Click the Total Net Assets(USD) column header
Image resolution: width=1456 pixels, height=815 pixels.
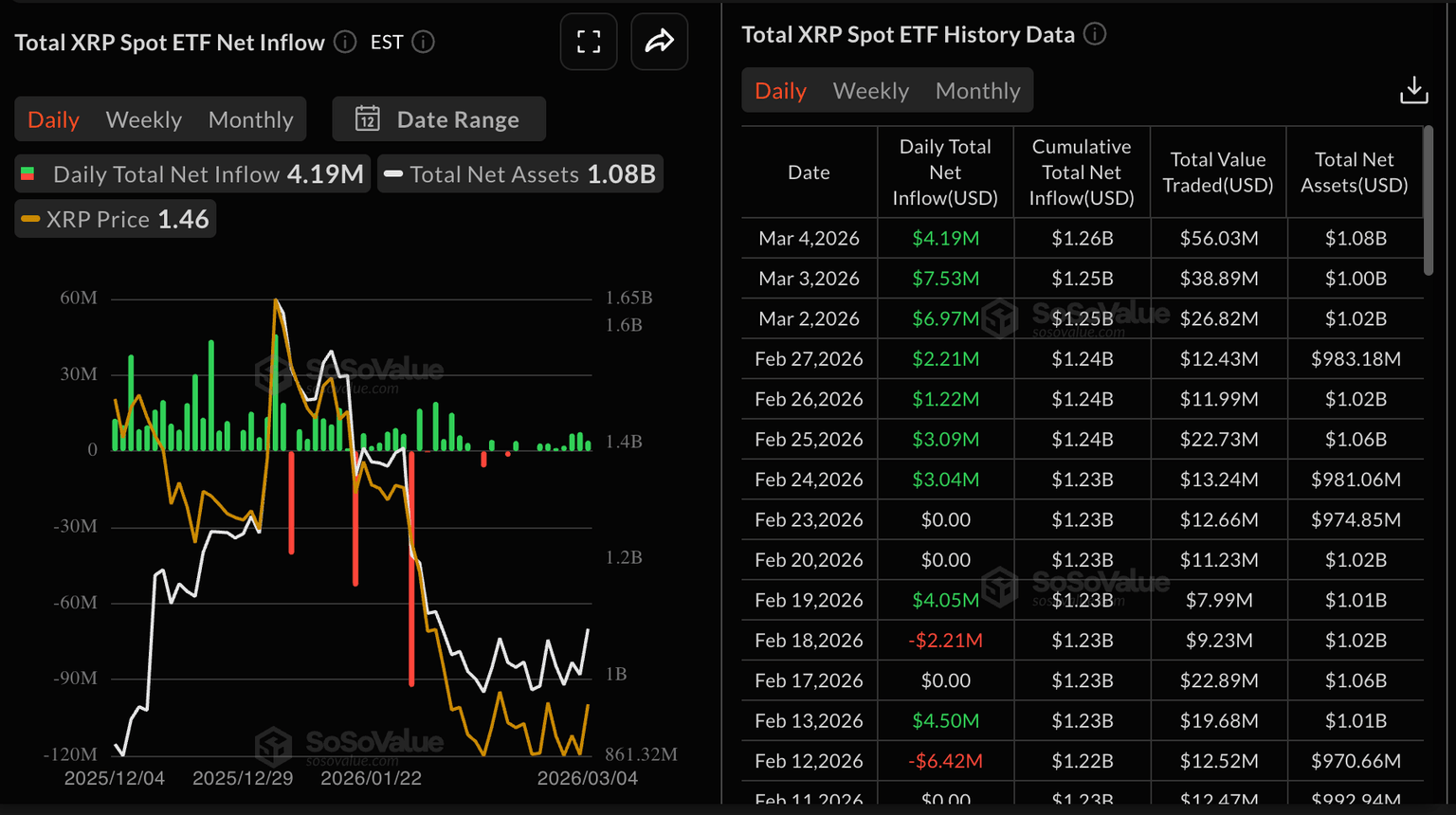(1354, 172)
